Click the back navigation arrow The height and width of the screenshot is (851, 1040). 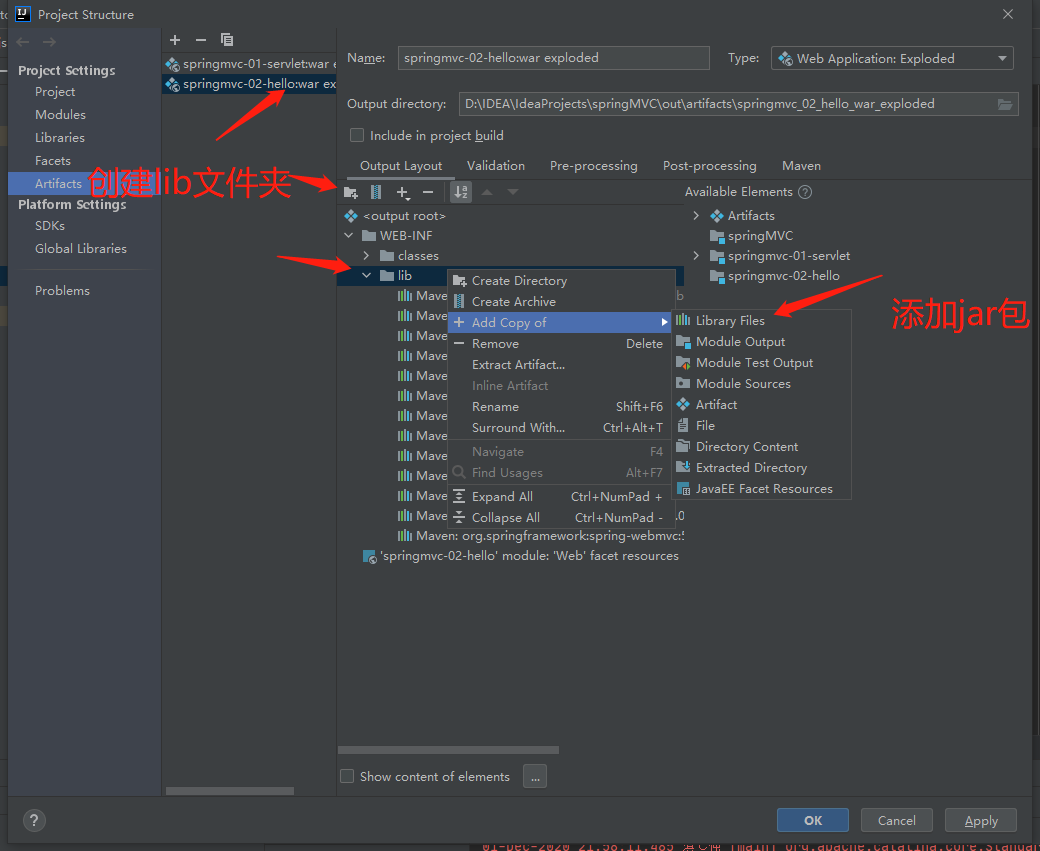tap(23, 42)
